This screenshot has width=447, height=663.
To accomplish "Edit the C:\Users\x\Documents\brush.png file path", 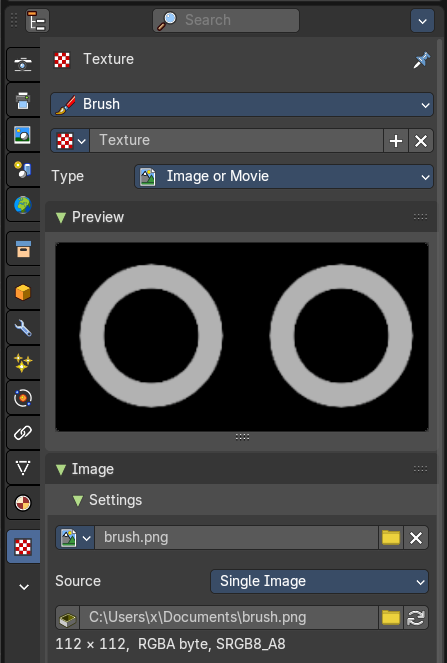I will pyautogui.click(x=229, y=618).
